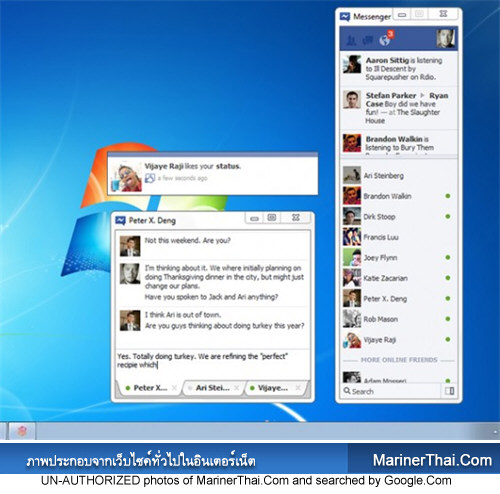Click Messenger logo in Peter X. Deng window

[x=120, y=220]
